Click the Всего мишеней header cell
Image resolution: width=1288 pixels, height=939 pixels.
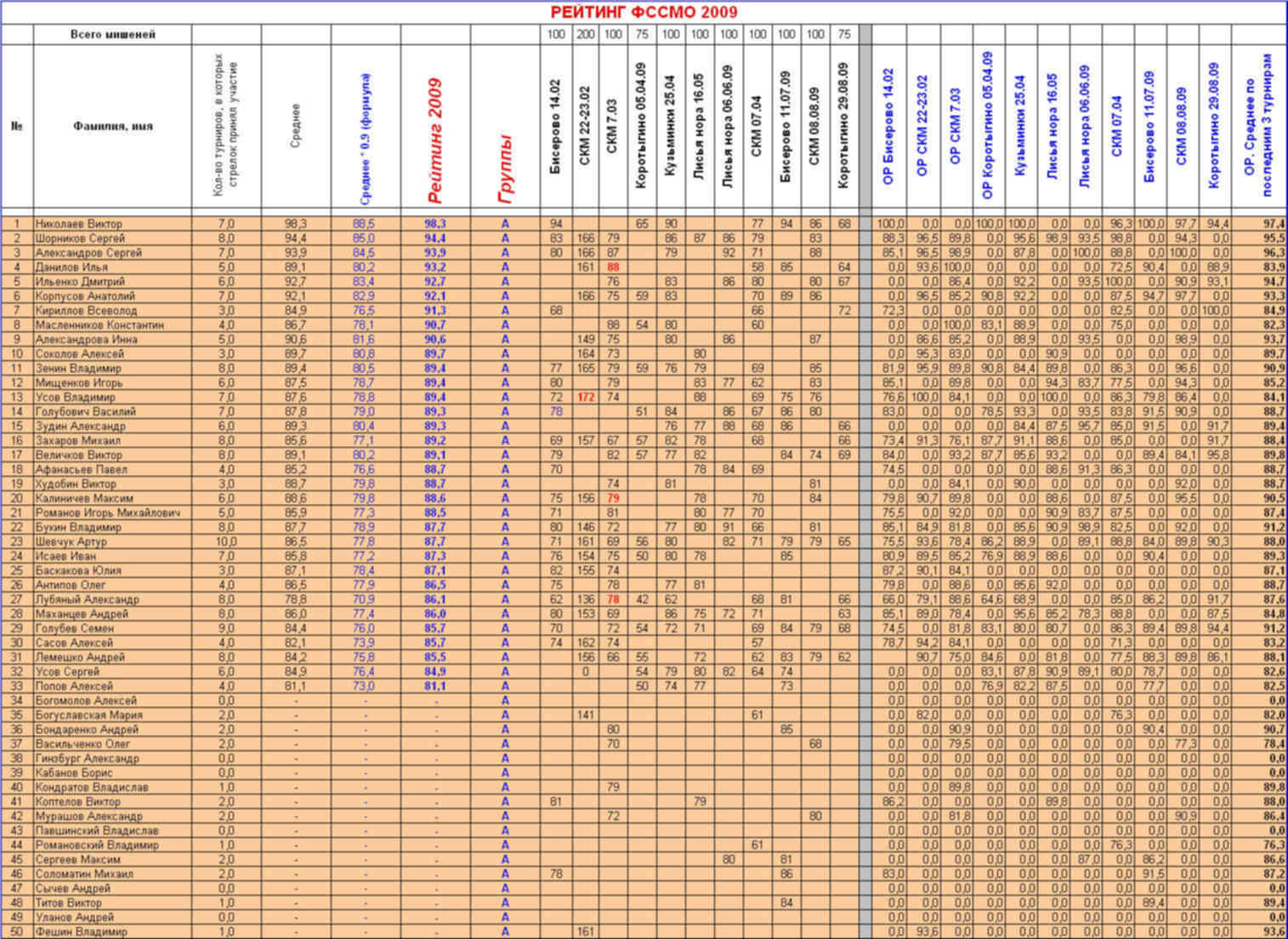click(112, 34)
